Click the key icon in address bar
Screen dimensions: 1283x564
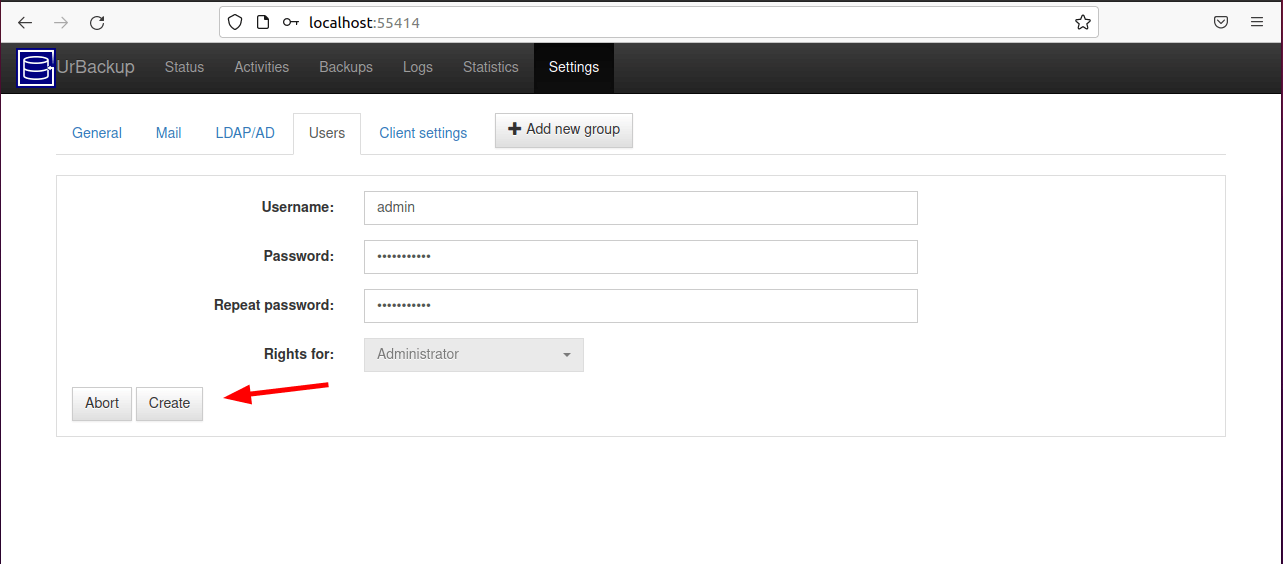[291, 22]
